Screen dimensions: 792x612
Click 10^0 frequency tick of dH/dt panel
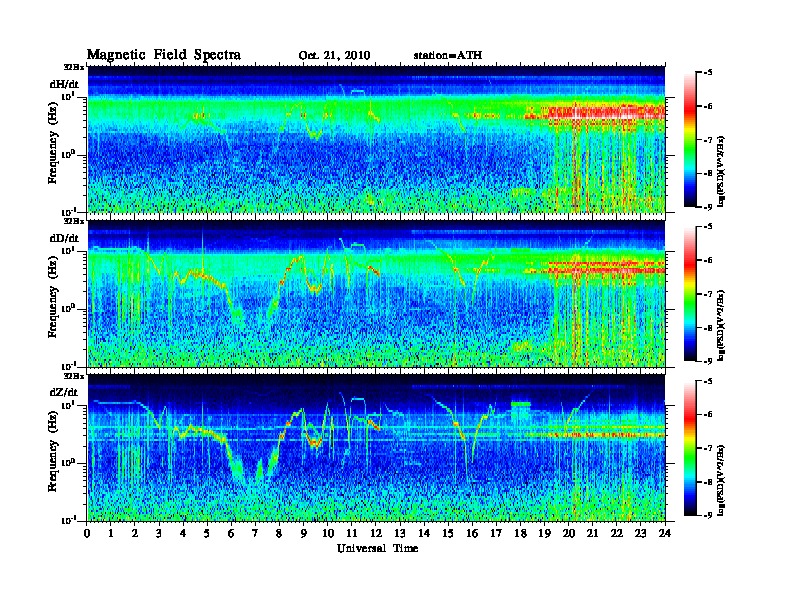68,155
